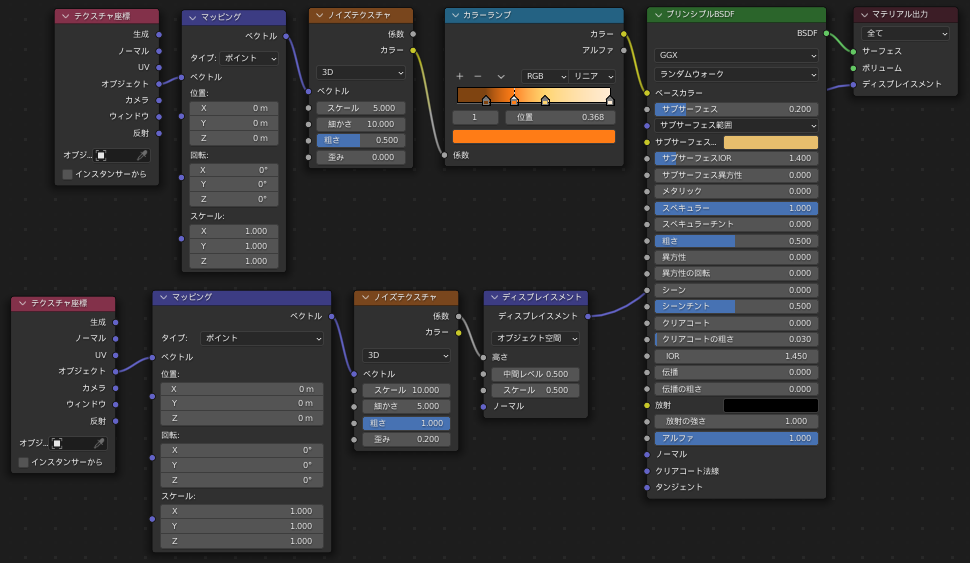Open the オブジェクト空間 dropdown in the ディスプレイスメント node
The height and width of the screenshot is (563, 970).
(x=536, y=338)
